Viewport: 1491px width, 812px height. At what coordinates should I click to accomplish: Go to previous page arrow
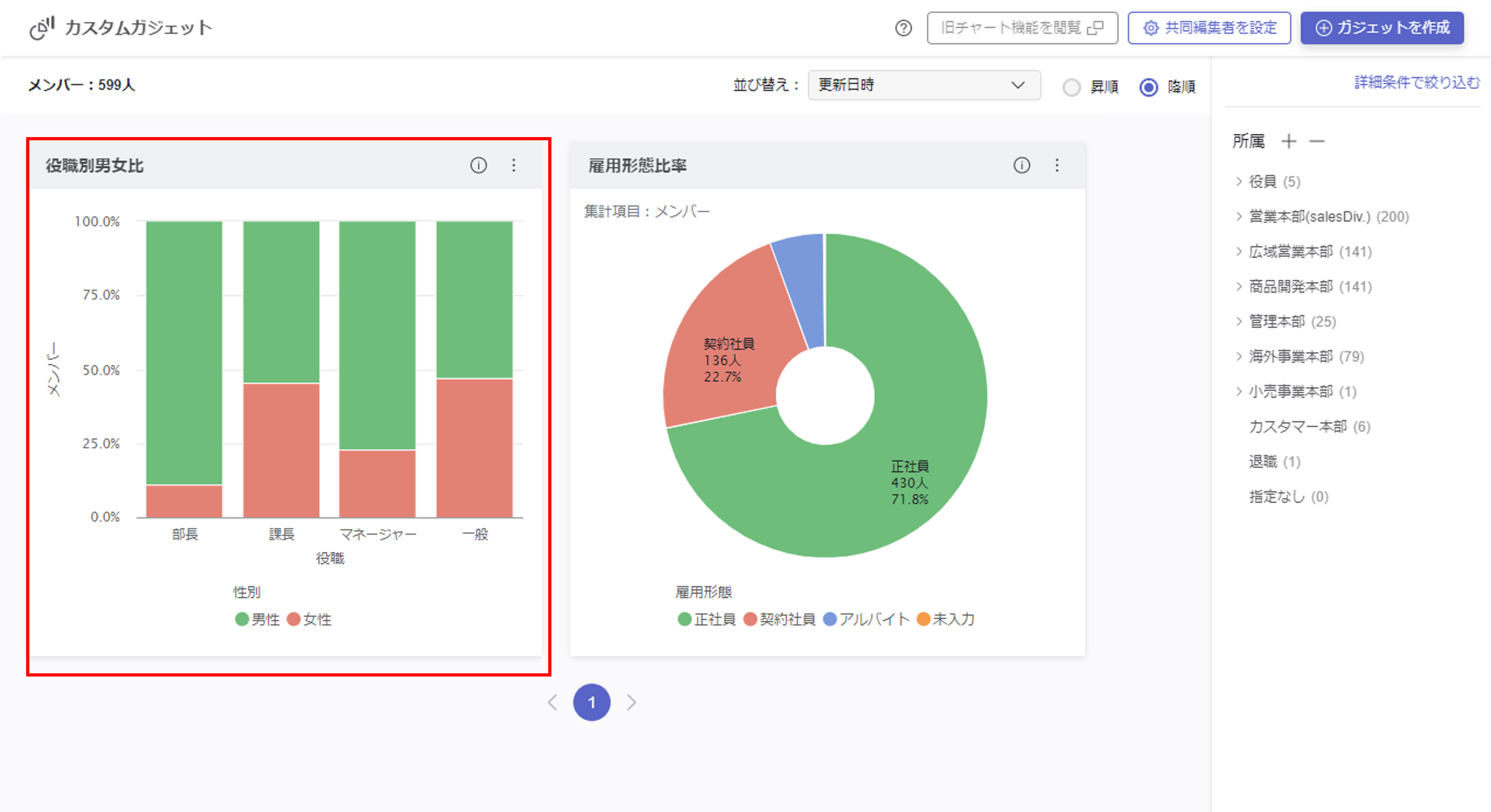point(553,702)
